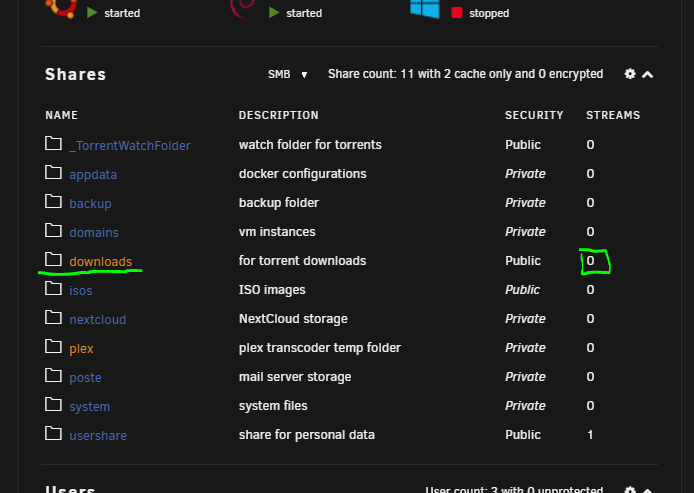Screen dimensions: 694x493
Task: Click the red stopped status icon
Action: [x=457, y=13]
